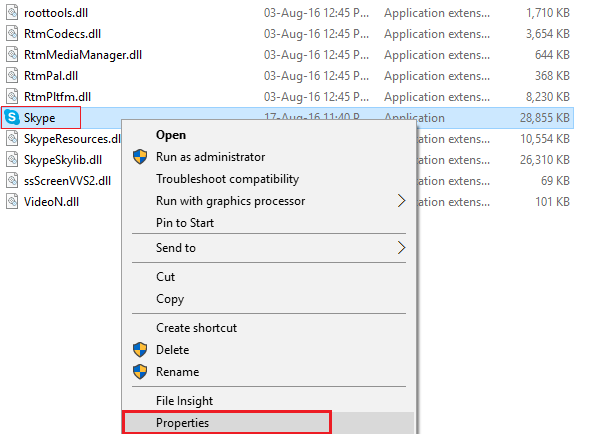Click the shield icon next to Rename
Screen dimensions: 603x434
(x=140, y=372)
